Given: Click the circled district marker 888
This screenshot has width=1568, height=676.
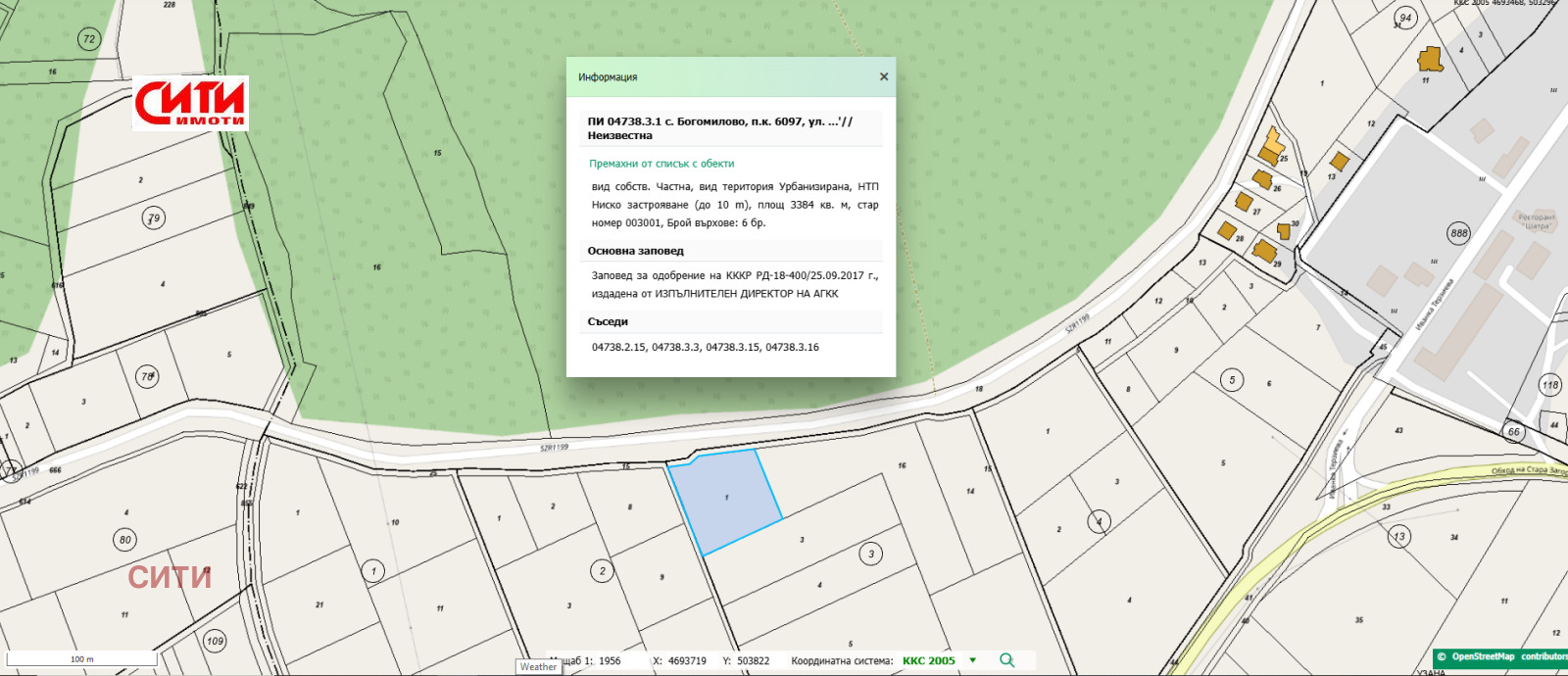Looking at the screenshot, I should click(1458, 233).
